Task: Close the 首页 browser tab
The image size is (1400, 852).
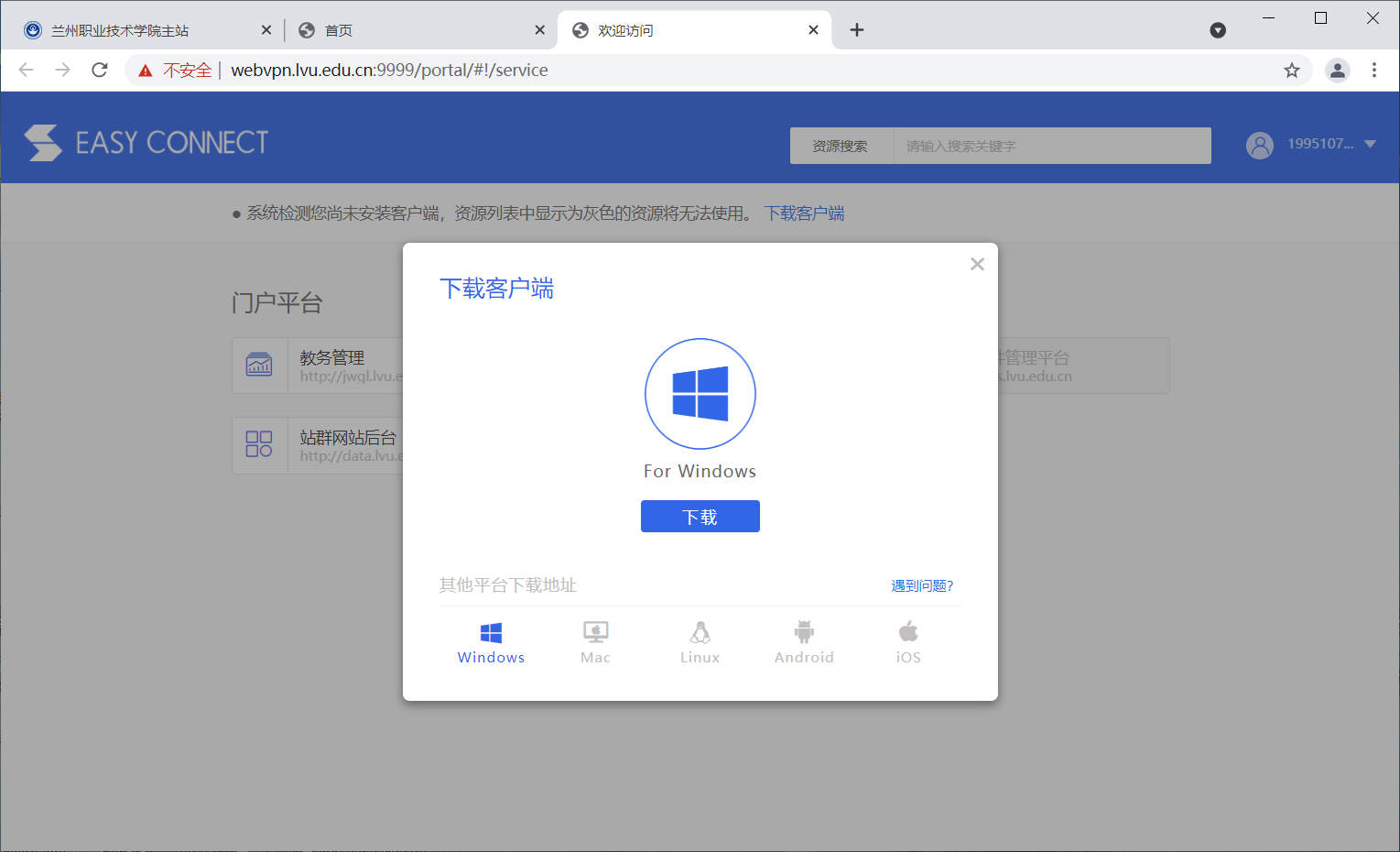Action: coord(540,30)
